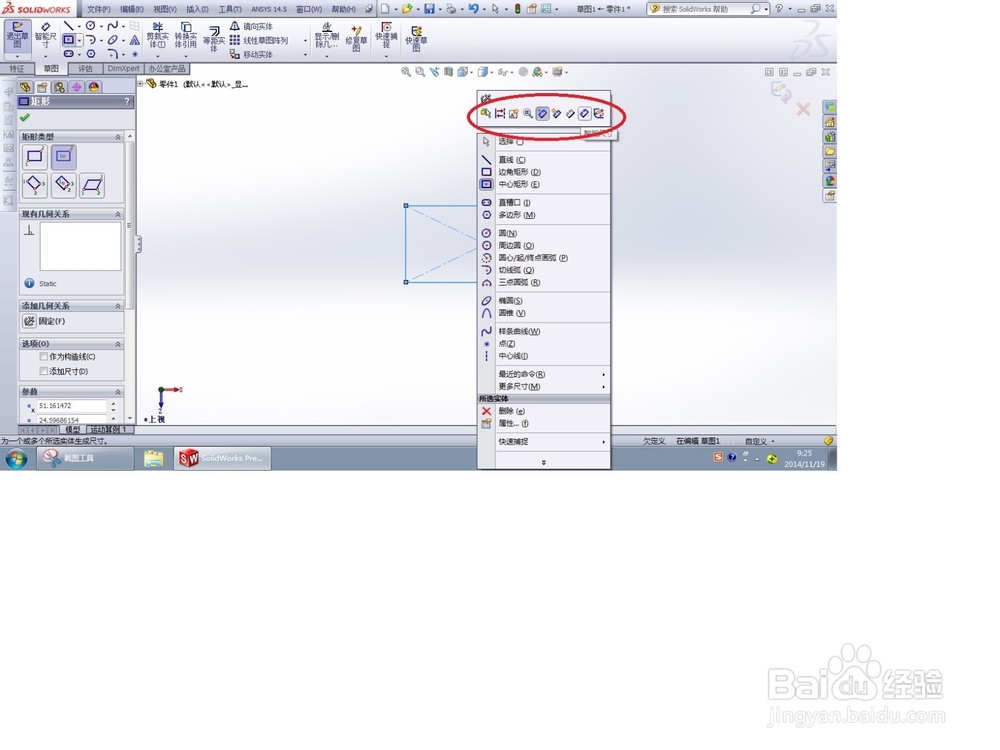Click the Exit Sketch (退出草图) icon
The width and height of the screenshot is (1000, 750).
pos(17,33)
